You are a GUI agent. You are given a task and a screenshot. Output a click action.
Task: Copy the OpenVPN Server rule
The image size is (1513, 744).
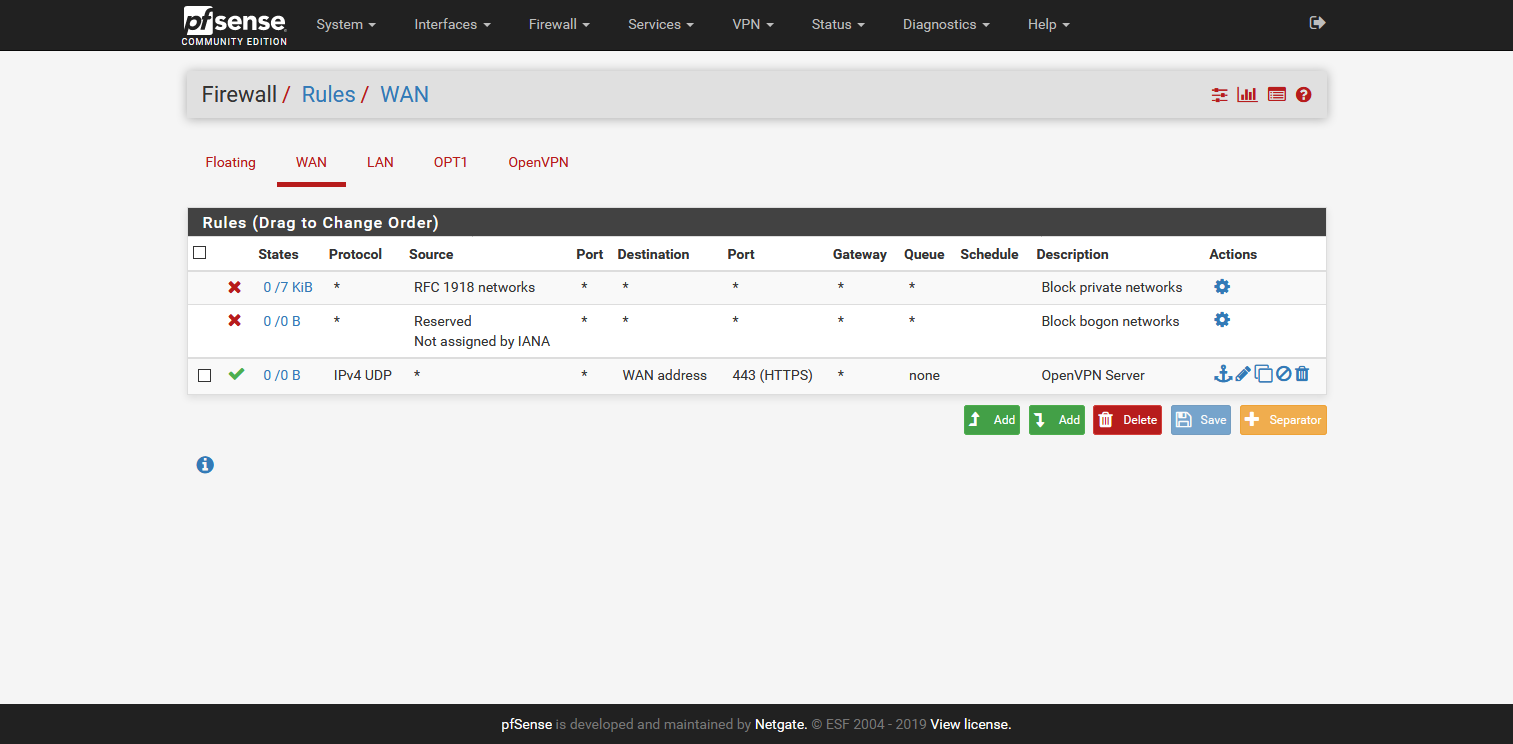click(x=1264, y=374)
